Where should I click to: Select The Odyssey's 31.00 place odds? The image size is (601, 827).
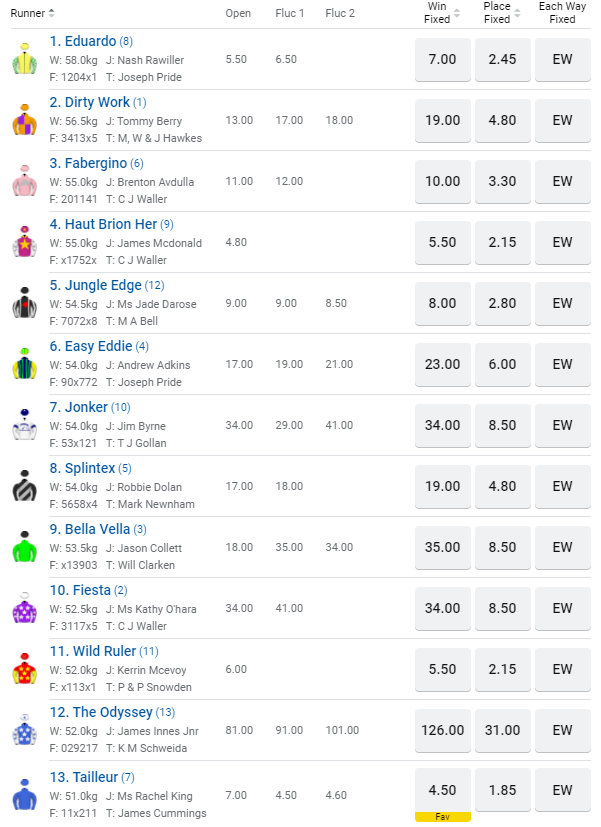tap(502, 731)
